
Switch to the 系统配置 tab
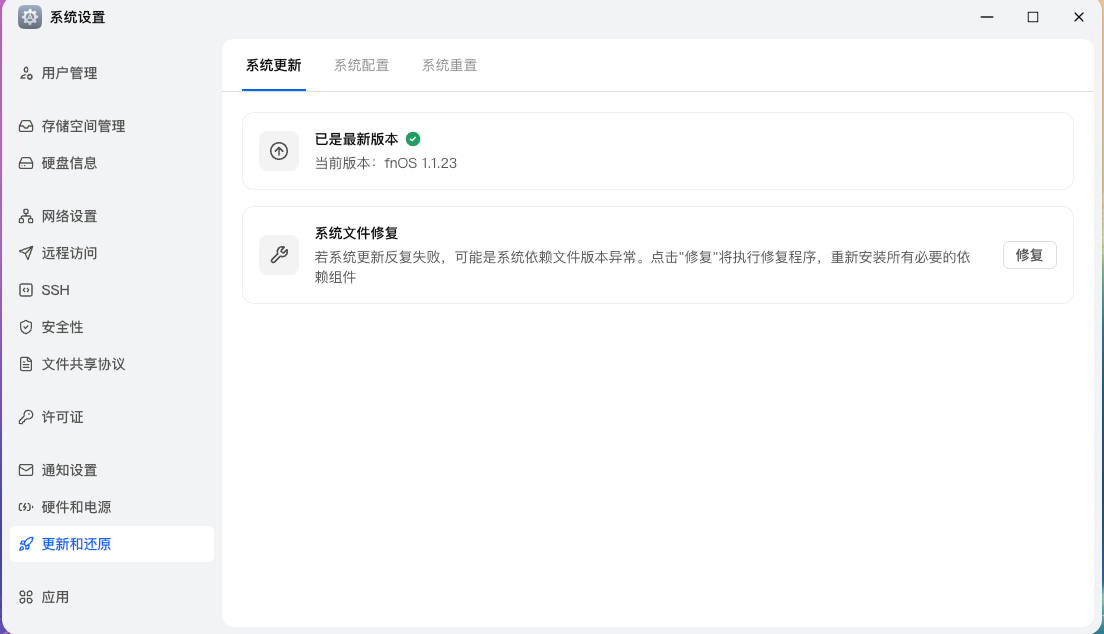361,66
